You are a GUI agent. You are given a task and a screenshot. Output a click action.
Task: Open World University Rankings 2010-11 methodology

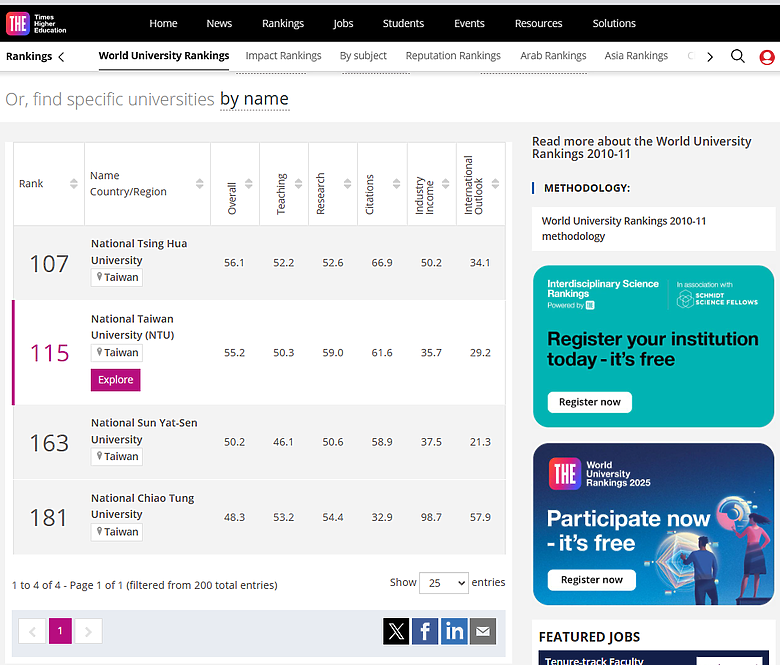coord(623,228)
